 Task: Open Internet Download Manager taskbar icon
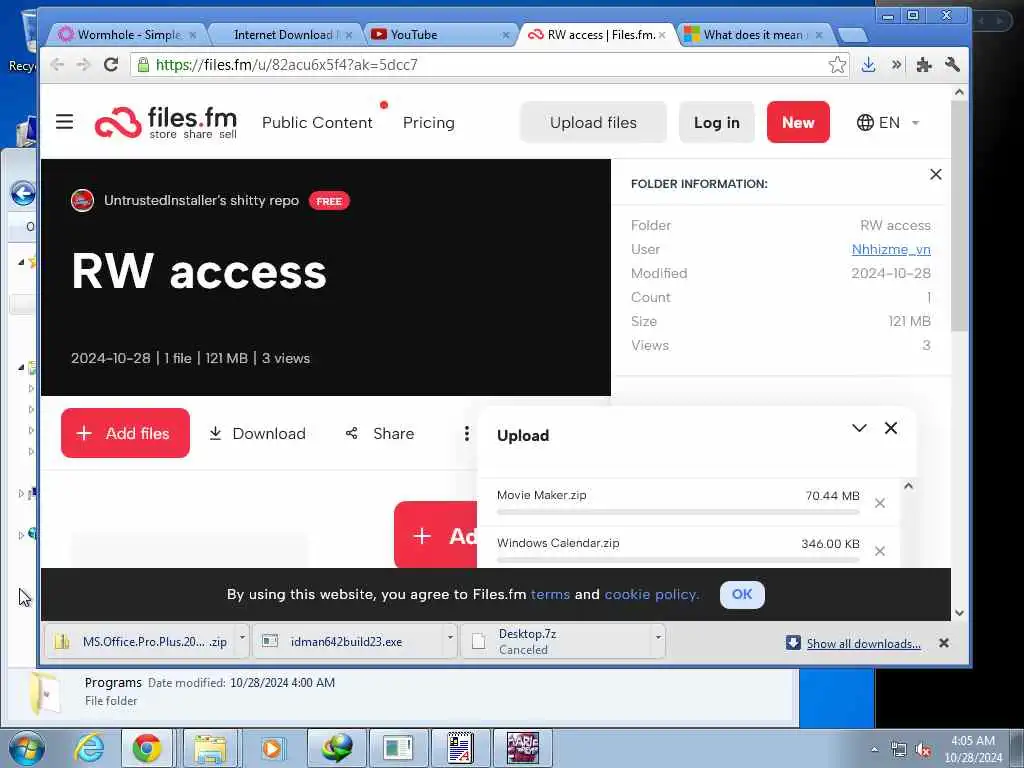point(336,748)
